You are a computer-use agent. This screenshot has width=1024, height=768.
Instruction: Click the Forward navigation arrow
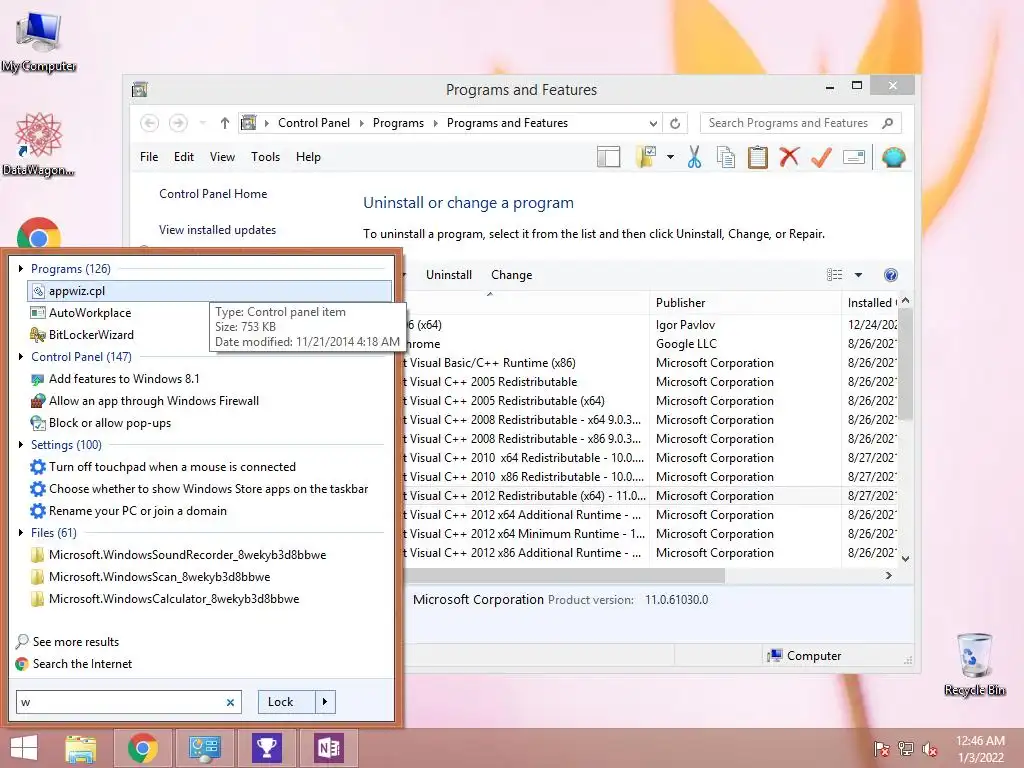tap(178, 123)
